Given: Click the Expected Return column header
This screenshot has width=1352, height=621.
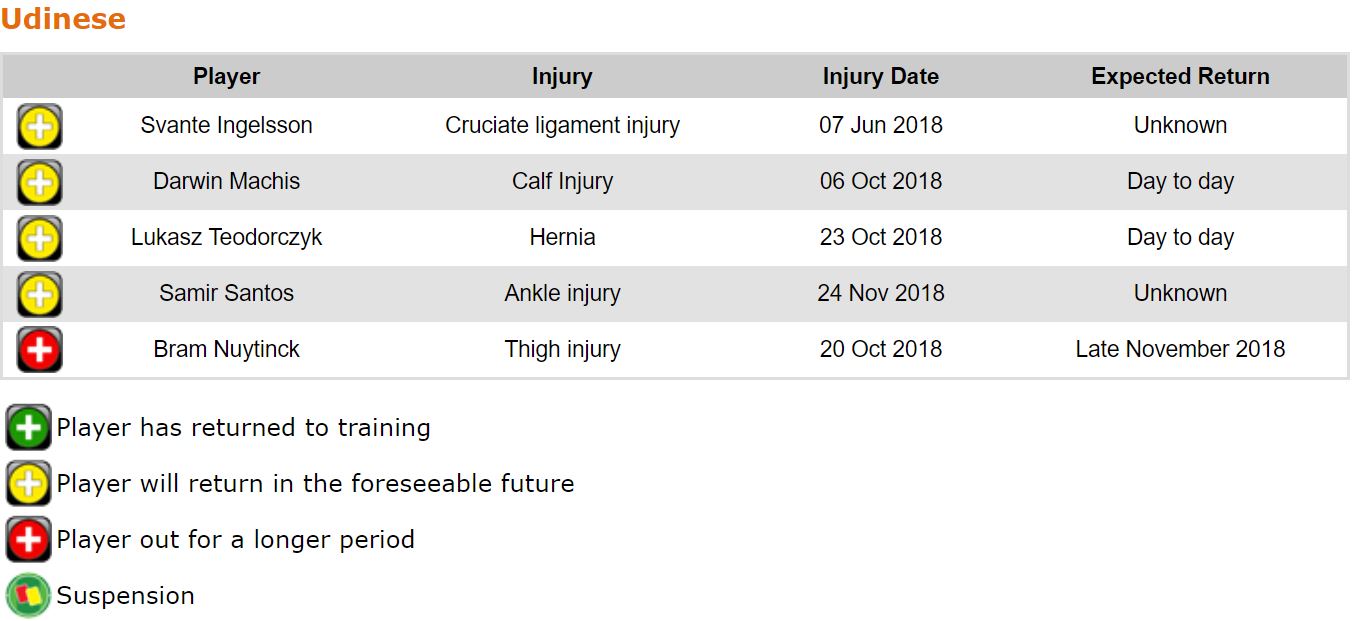Looking at the screenshot, I should point(1180,77).
